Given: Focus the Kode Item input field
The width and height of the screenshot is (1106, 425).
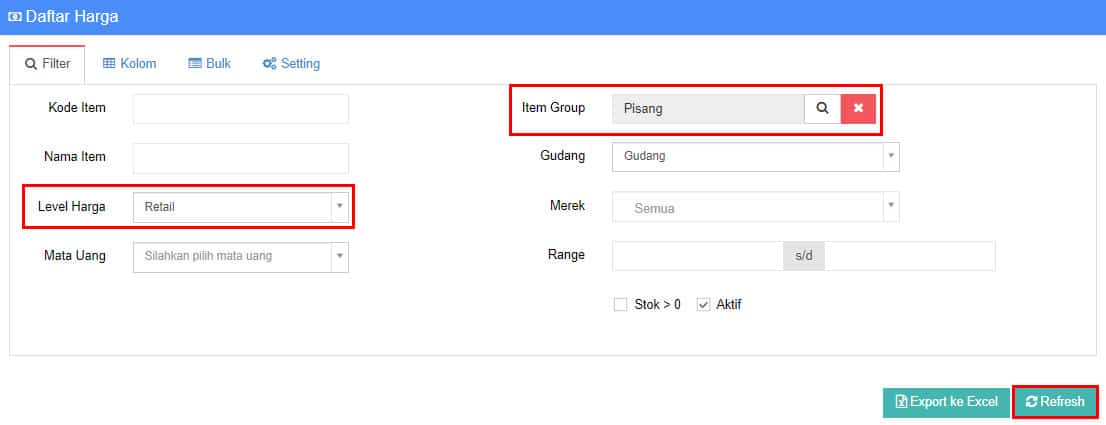Looking at the screenshot, I should [241, 109].
